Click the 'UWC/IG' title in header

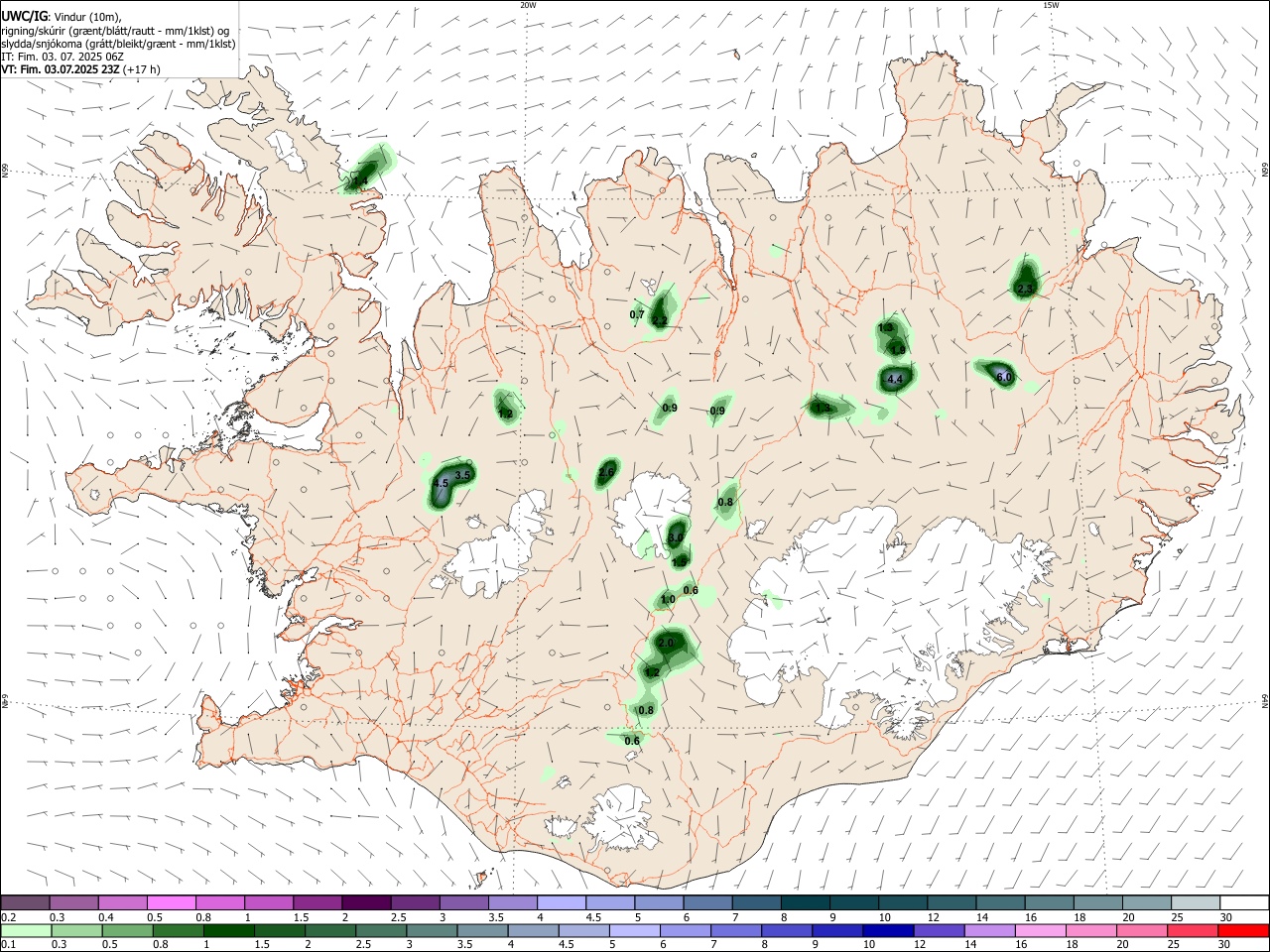coord(24,17)
